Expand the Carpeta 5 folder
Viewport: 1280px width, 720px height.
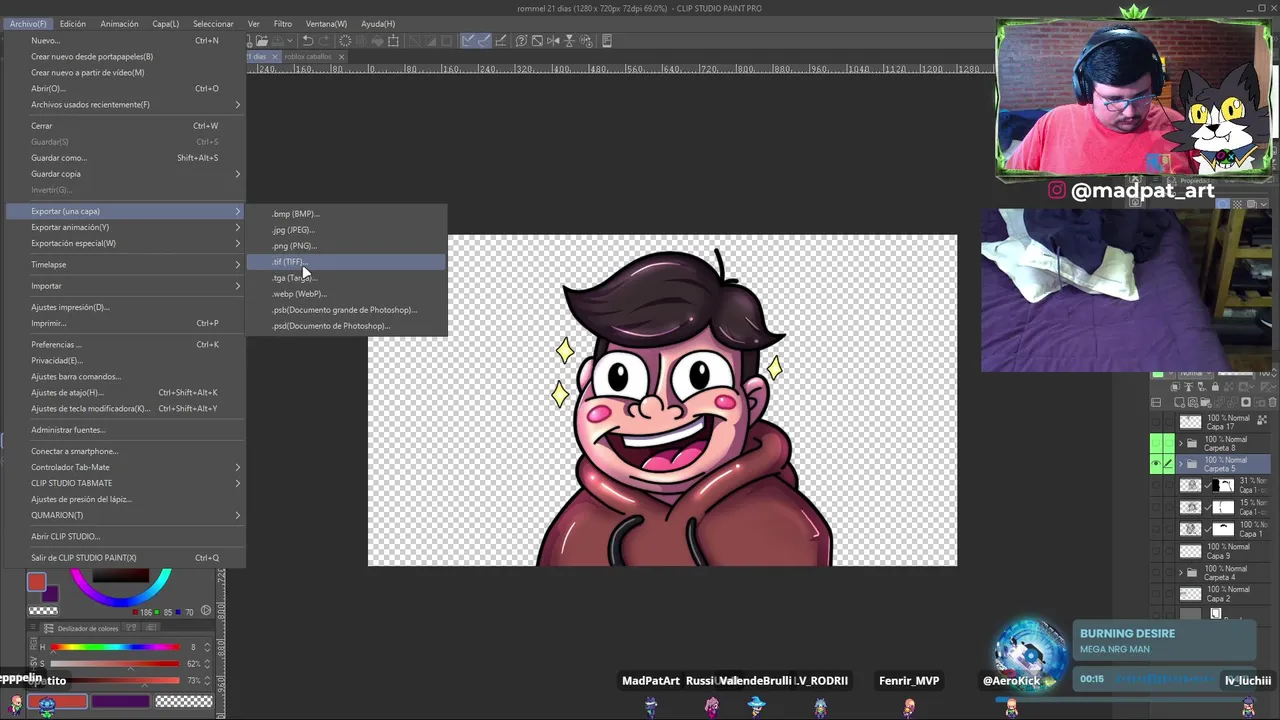point(1180,465)
